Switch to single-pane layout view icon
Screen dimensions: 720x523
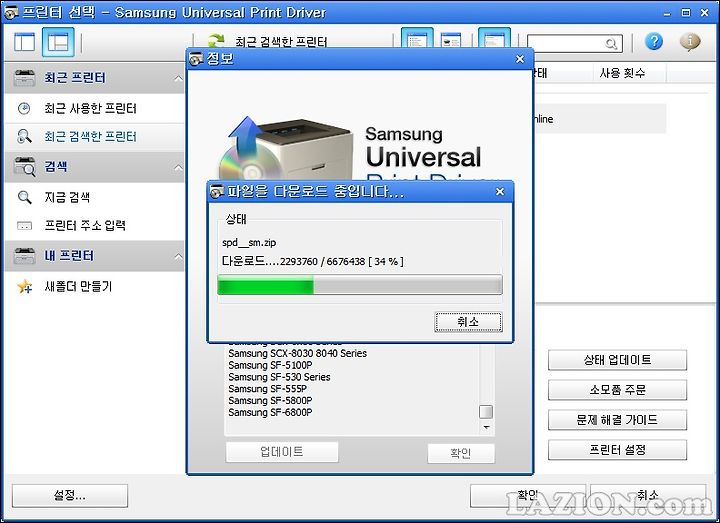click(x=24, y=42)
